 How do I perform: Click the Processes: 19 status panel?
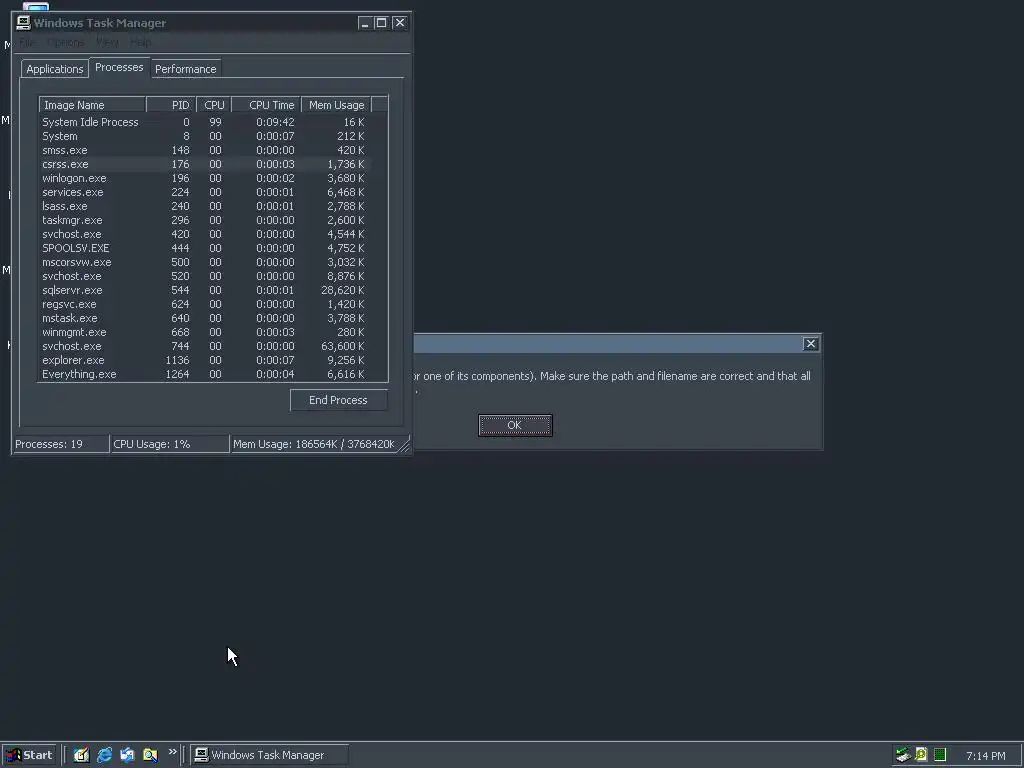point(61,444)
